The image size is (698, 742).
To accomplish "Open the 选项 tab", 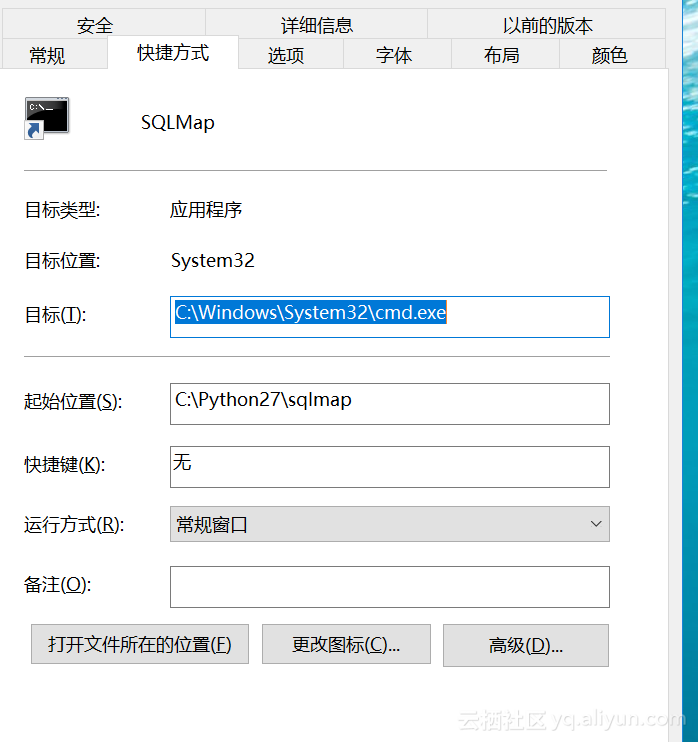I will (x=291, y=55).
